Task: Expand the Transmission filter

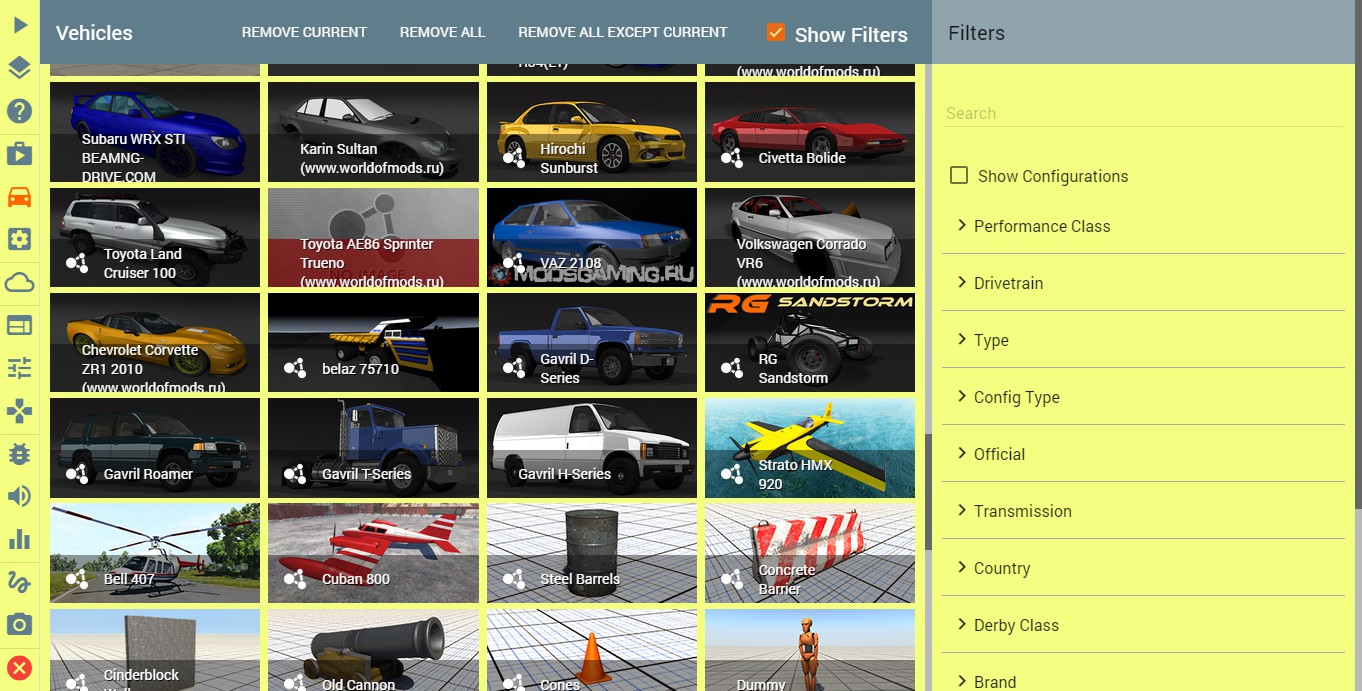Action: [1143, 511]
